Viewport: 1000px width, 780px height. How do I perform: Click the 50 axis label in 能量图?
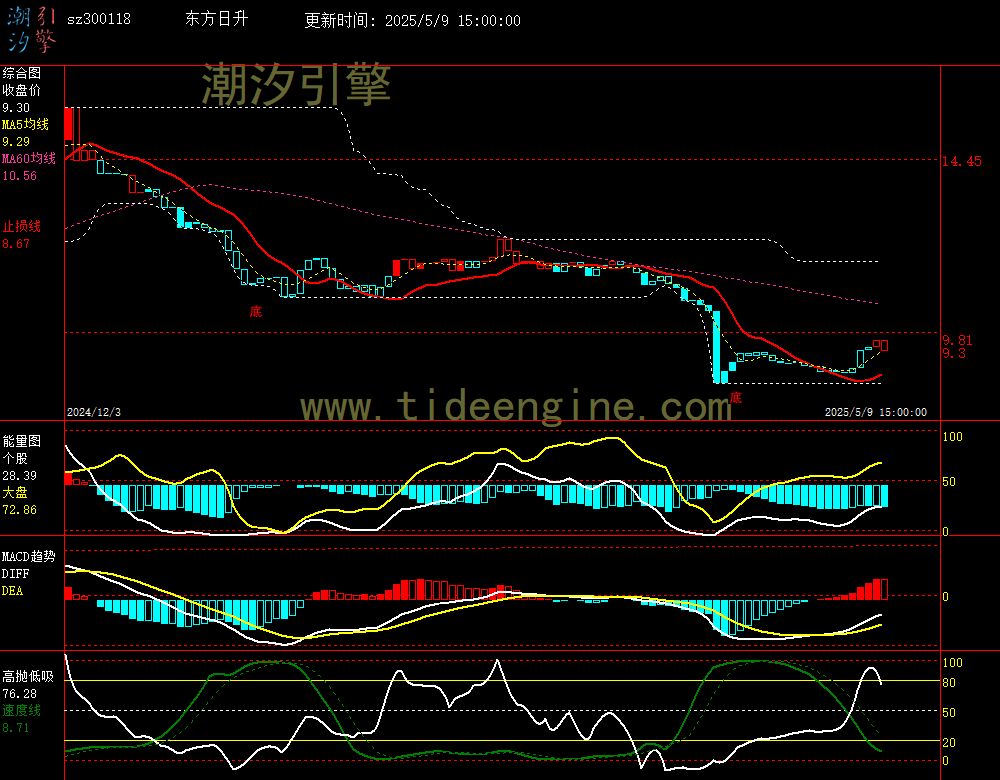[x=949, y=482]
